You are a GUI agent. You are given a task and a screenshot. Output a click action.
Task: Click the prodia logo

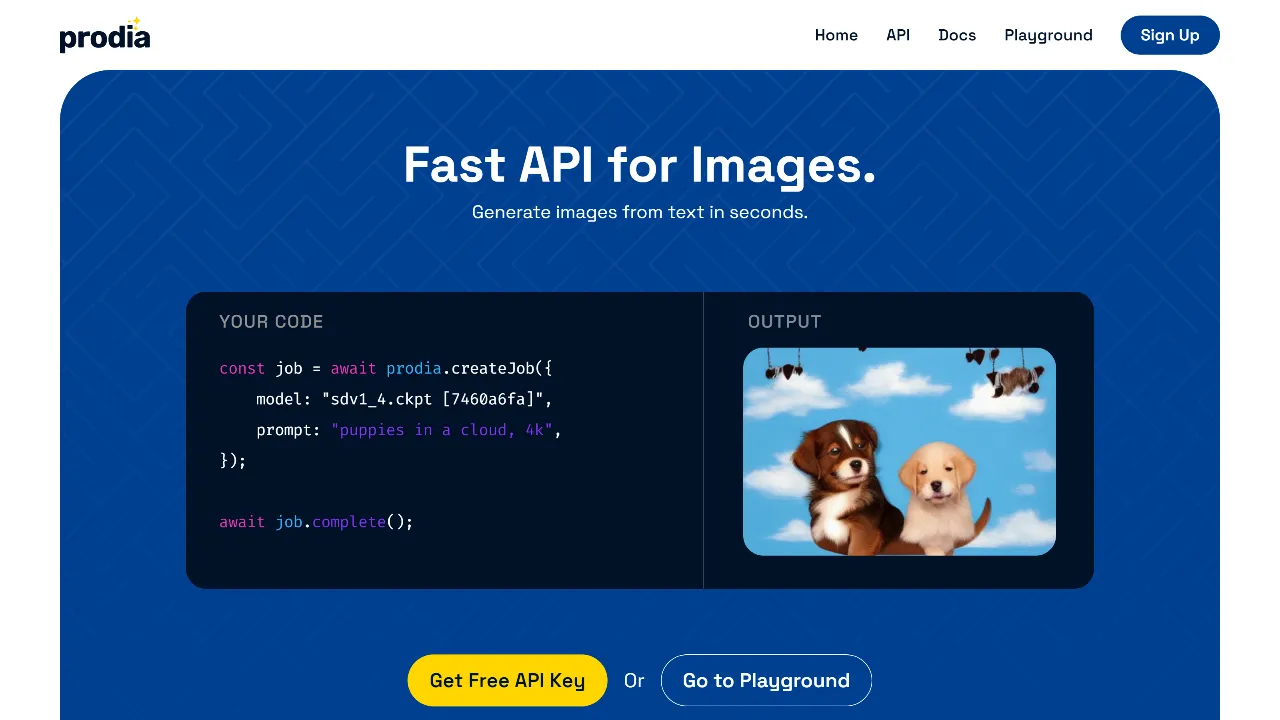point(105,35)
